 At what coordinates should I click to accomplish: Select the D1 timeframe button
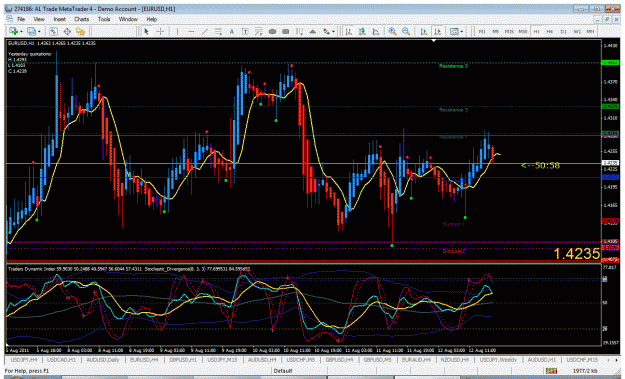click(564, 31)
